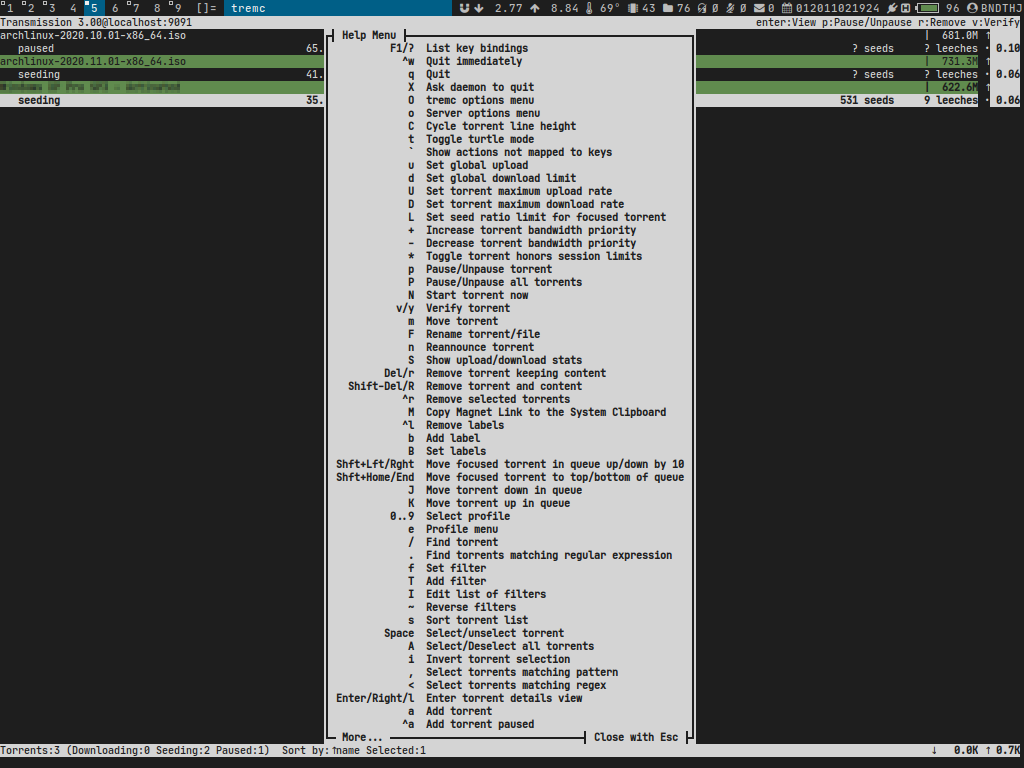Click the folder disk usage icon
The height and width of the screenshot is (768, 1024).
(x=667, y=8)
